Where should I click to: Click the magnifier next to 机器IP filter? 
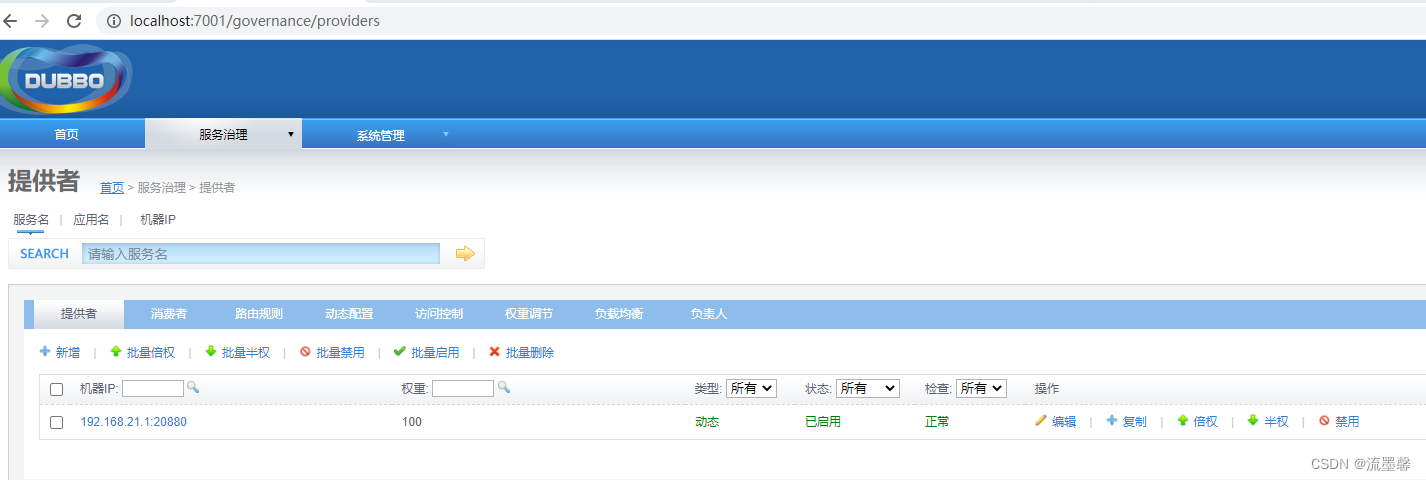click(192, 387)
